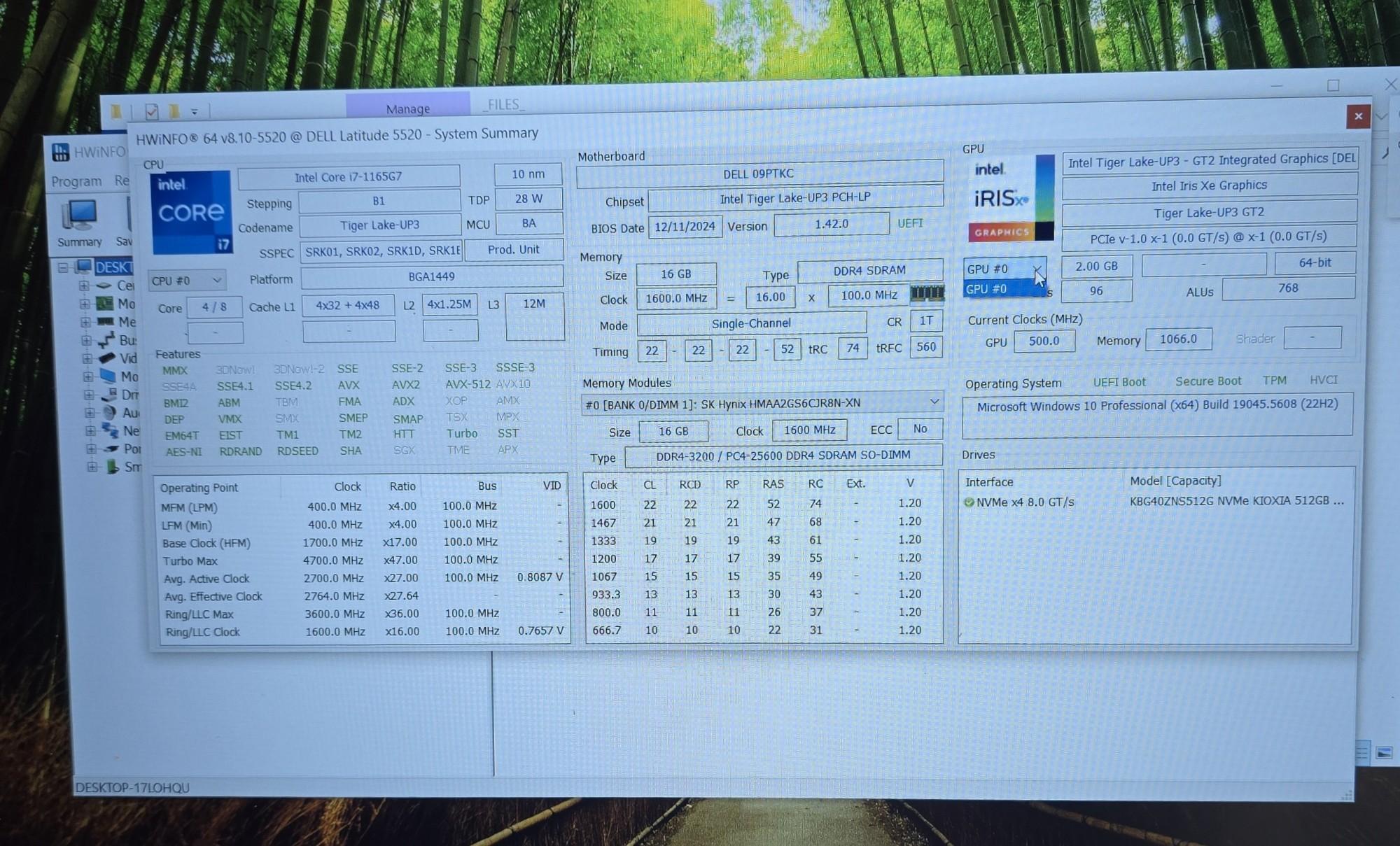Switch Explorer to details view icon
The height and width of the screenshot is (846, 1400).
click(x=1362, y=753)
